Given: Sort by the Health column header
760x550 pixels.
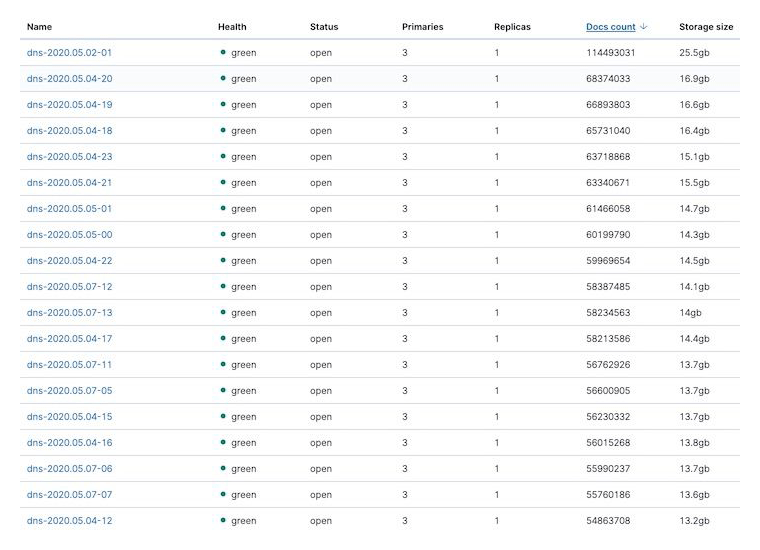Looking at the screenshot, I should [232, 27].
